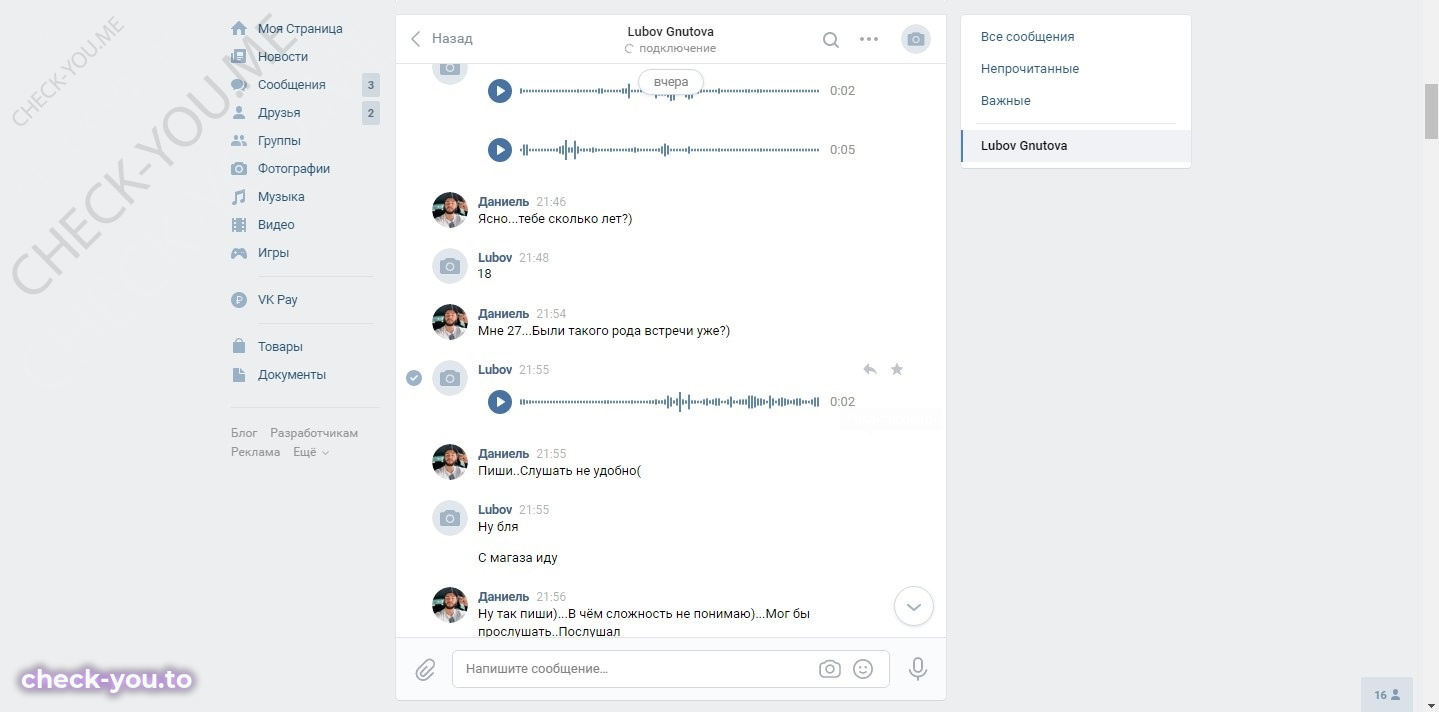
Task: Click the Друзья requests badge showing 2
Action: point(371,113)
